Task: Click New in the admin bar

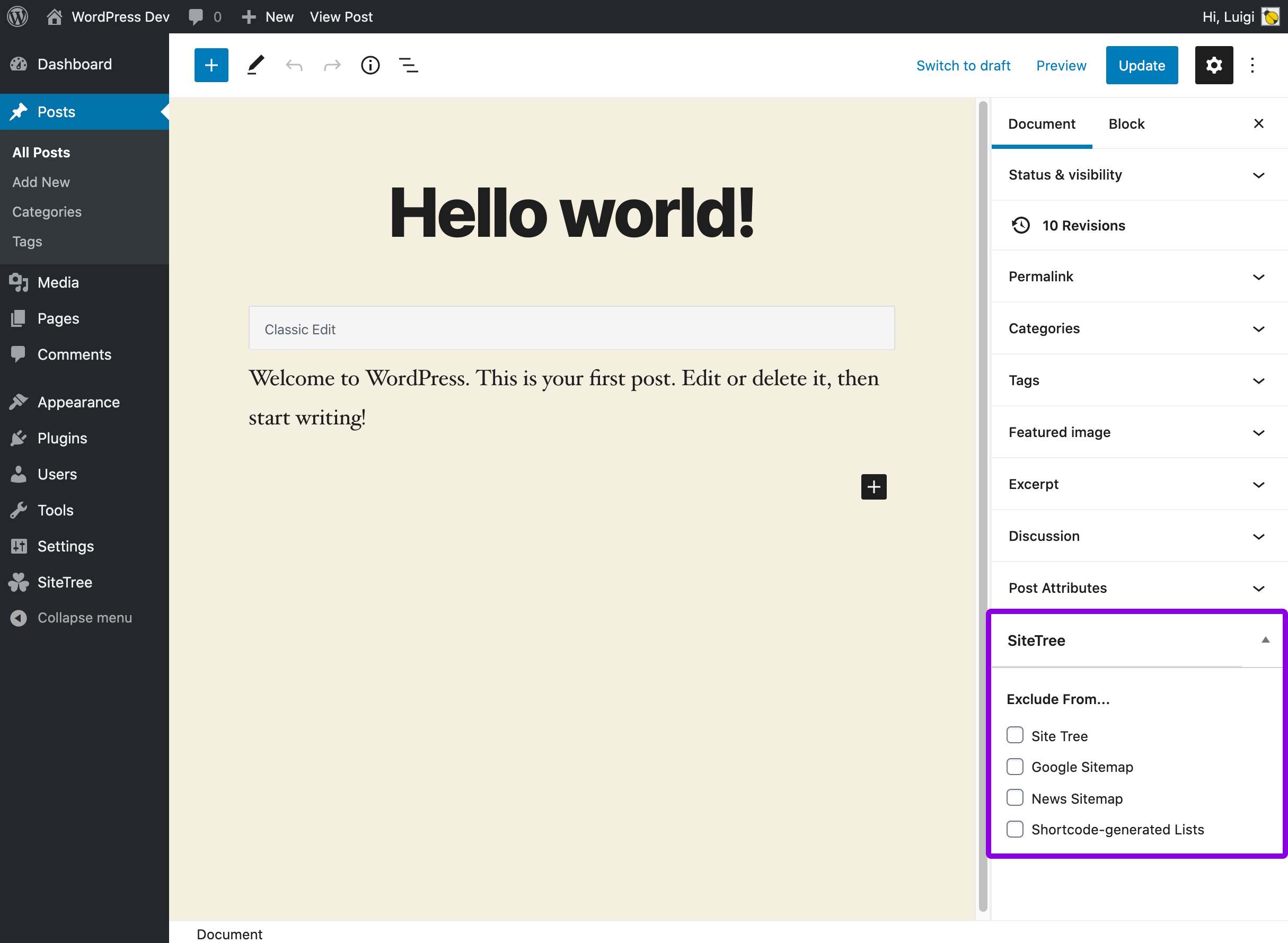Action: 267,16
